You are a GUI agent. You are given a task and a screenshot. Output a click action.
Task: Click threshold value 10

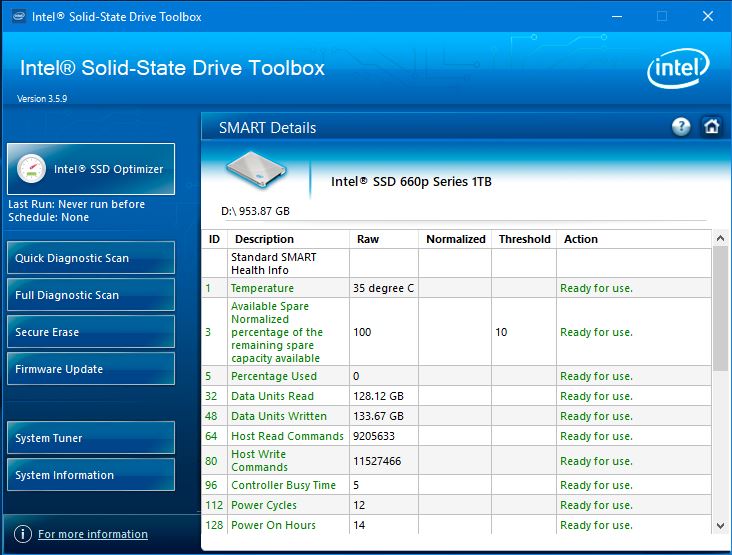pos(501,332)
